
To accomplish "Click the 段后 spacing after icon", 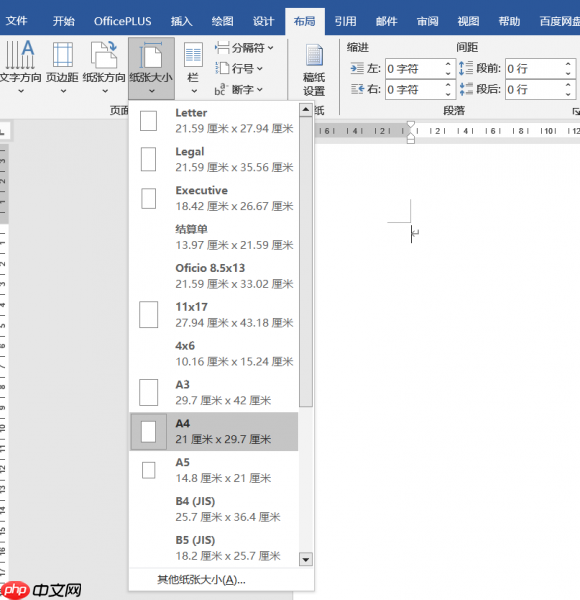I will click(x=466, y=89).
